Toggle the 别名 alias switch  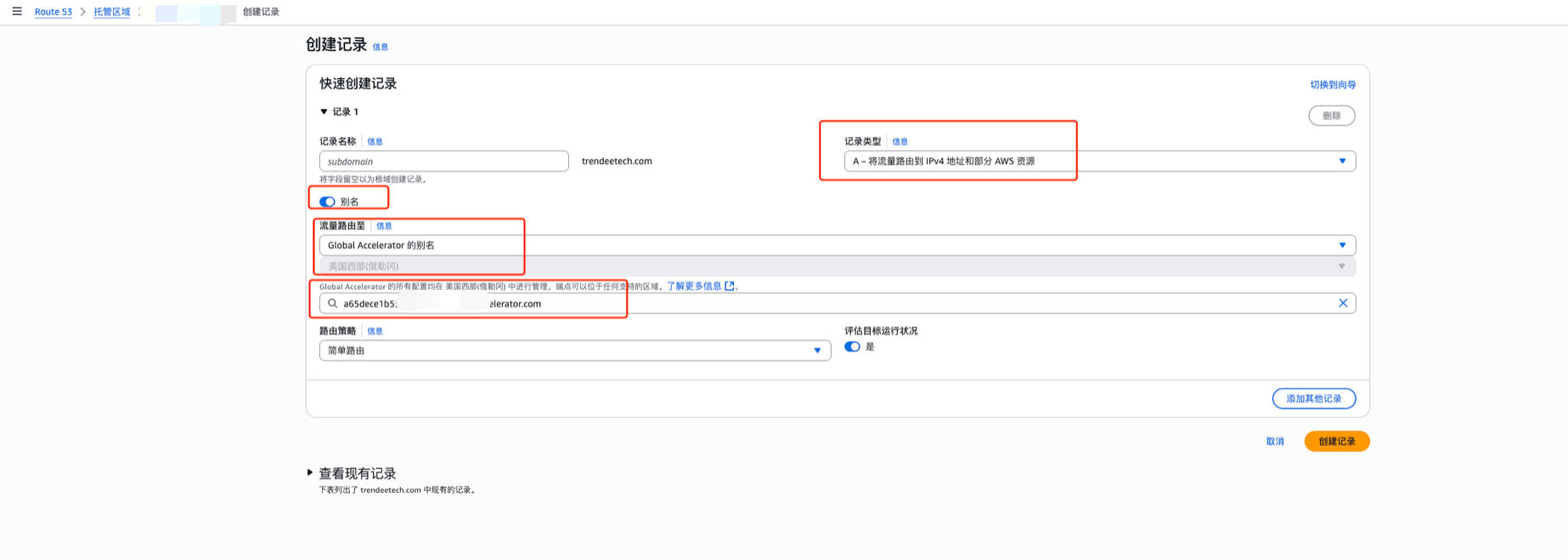pos(327,202)
